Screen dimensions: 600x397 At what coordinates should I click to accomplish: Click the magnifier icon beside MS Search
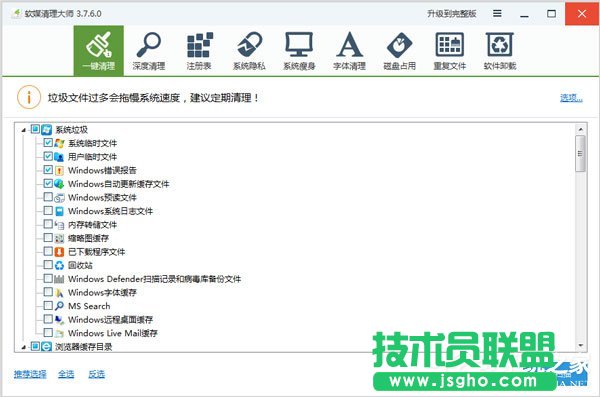point(59,306)
